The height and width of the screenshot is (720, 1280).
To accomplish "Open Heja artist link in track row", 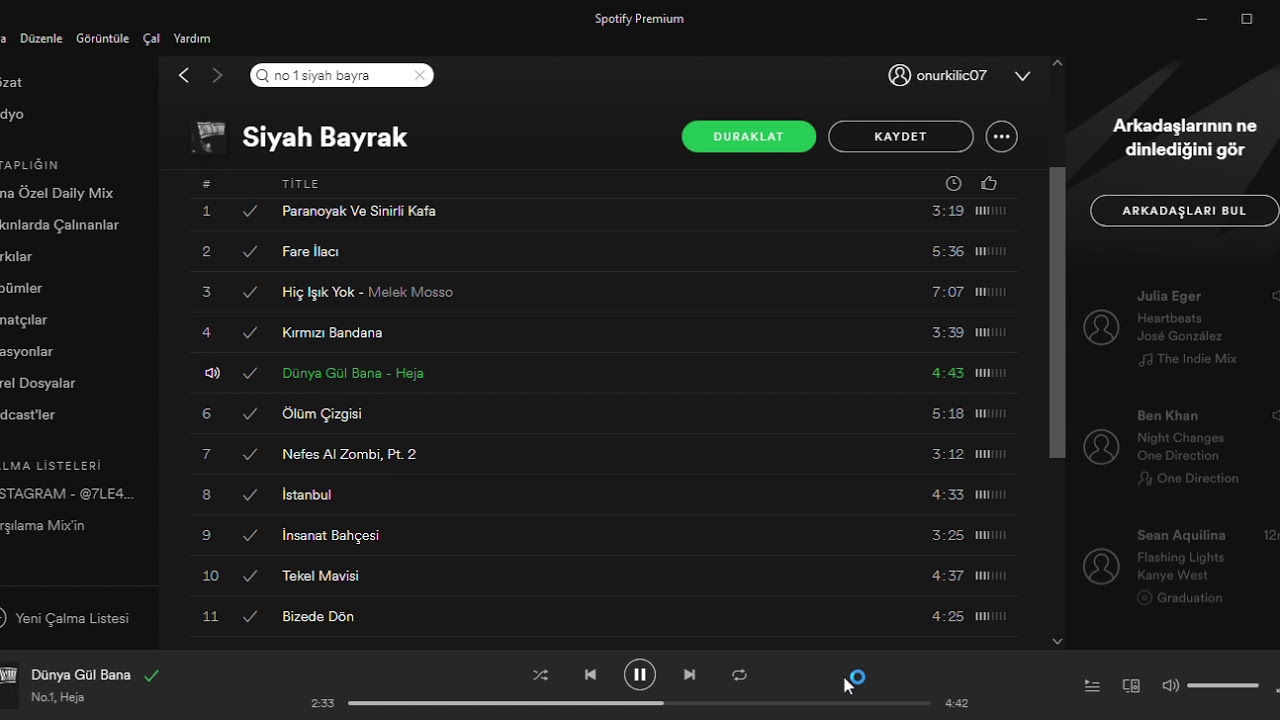I will [410, 373].
